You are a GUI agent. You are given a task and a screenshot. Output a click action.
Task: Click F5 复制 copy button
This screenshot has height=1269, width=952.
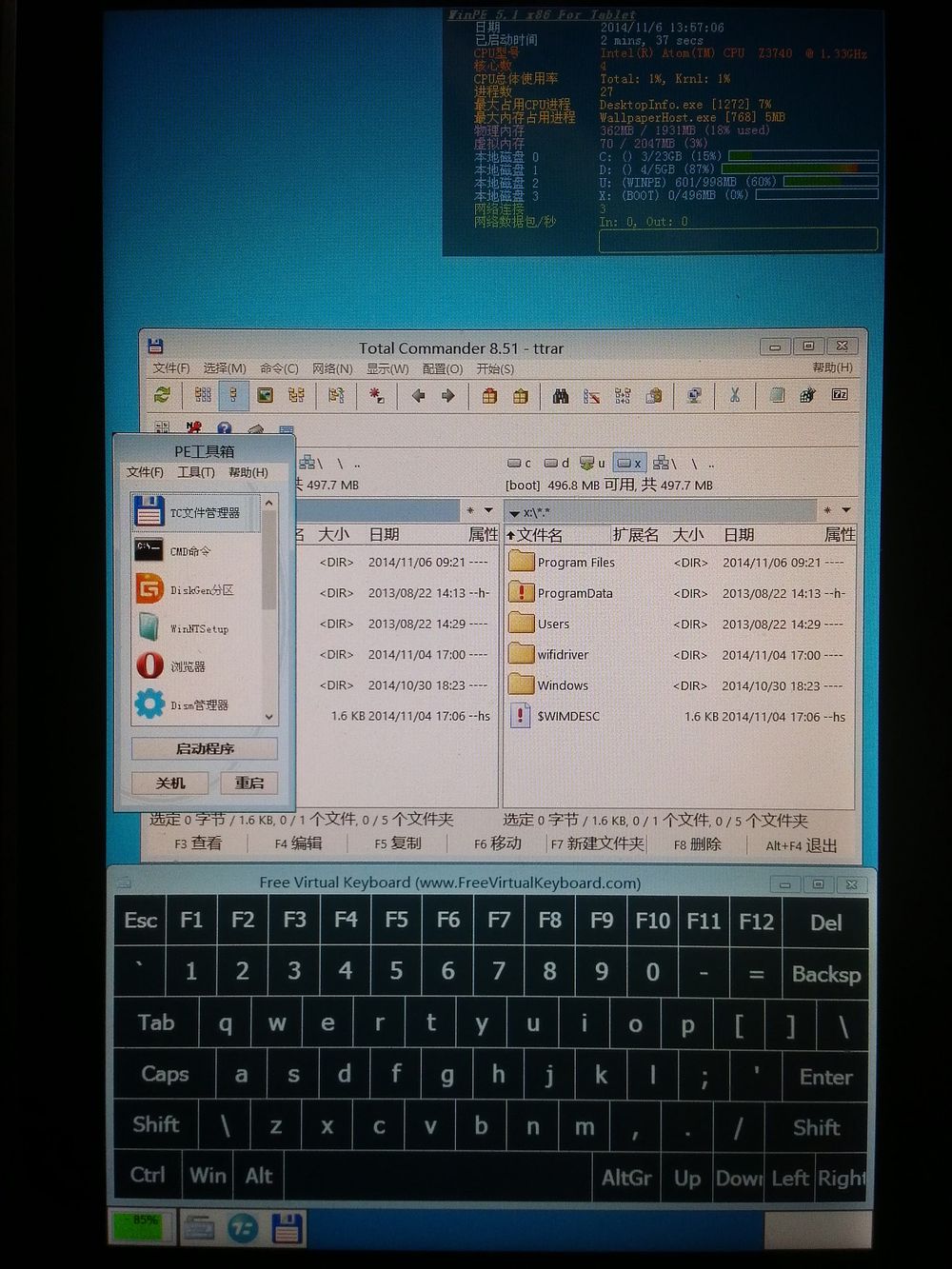pyautogui.click(x=398, y=843)
